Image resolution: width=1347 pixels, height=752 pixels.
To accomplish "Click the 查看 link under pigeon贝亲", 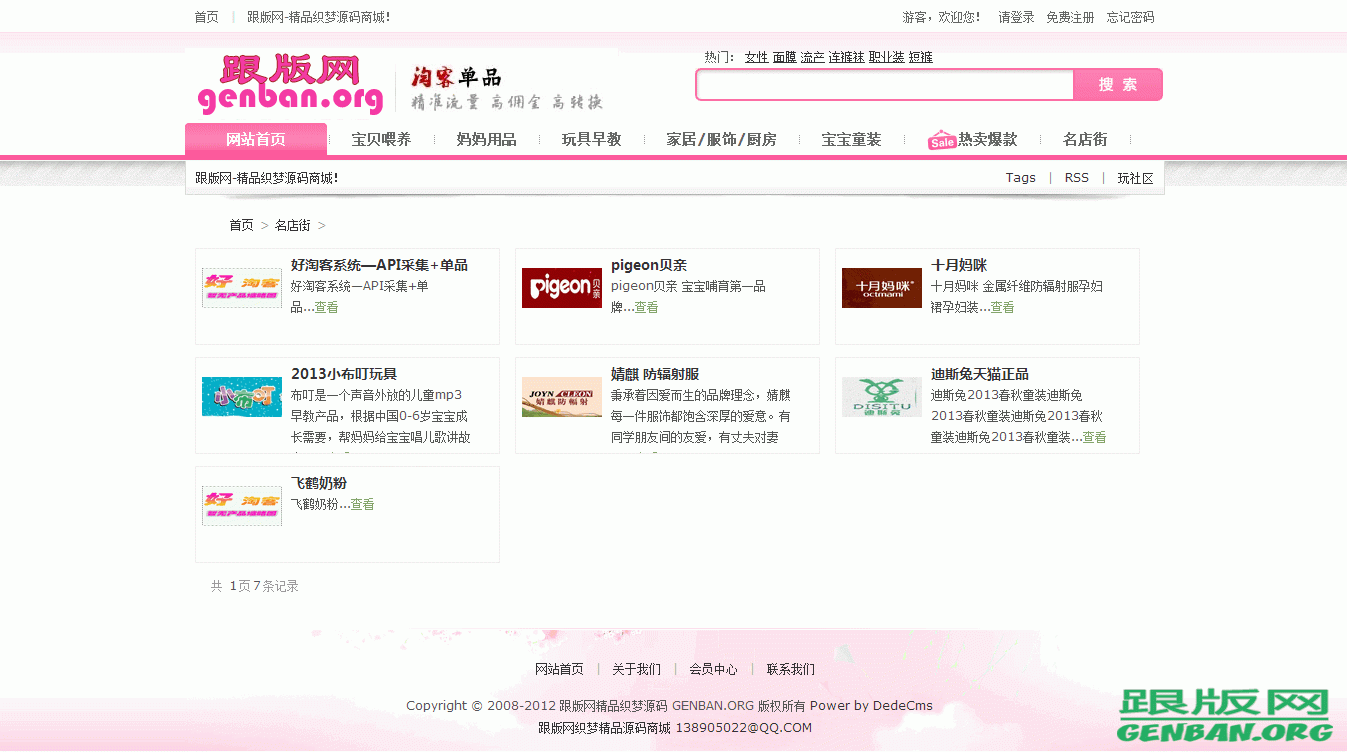I will click(x=645, y=307).
